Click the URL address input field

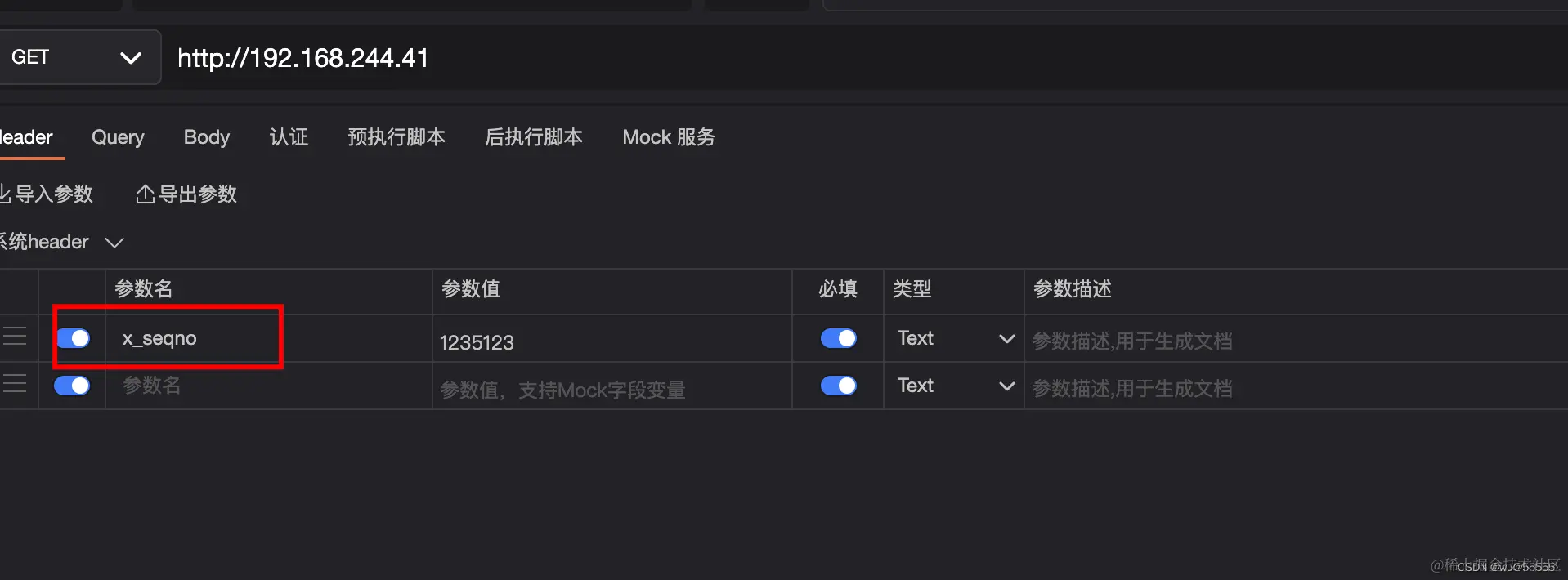coord(572,57)
